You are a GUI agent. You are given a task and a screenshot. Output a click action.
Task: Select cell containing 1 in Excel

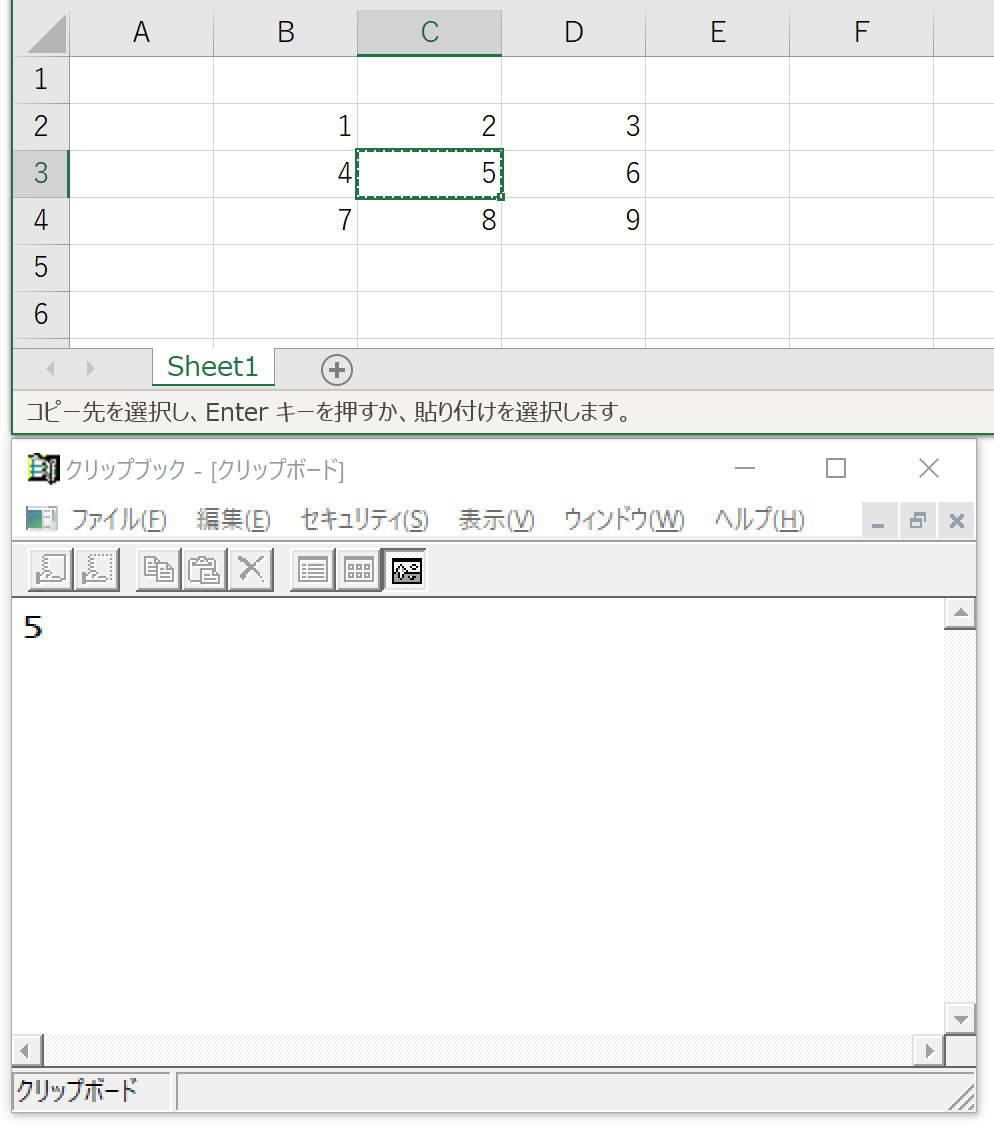tap(286, 126)
